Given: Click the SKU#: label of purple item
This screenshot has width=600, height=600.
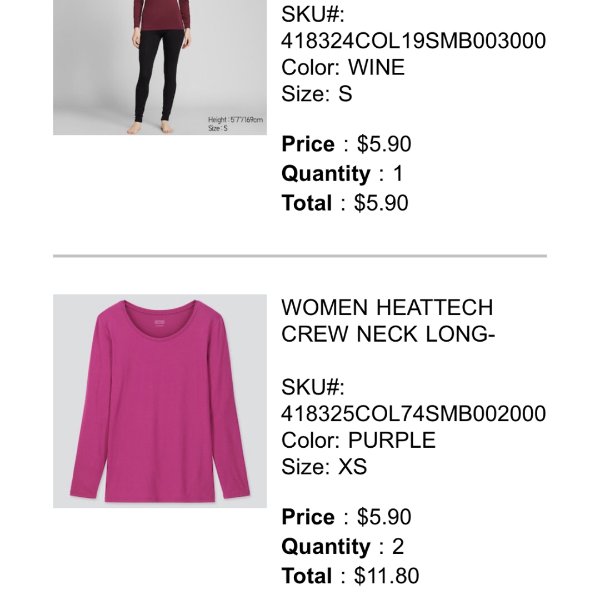Looking at the screenshot, I should 313,387.
